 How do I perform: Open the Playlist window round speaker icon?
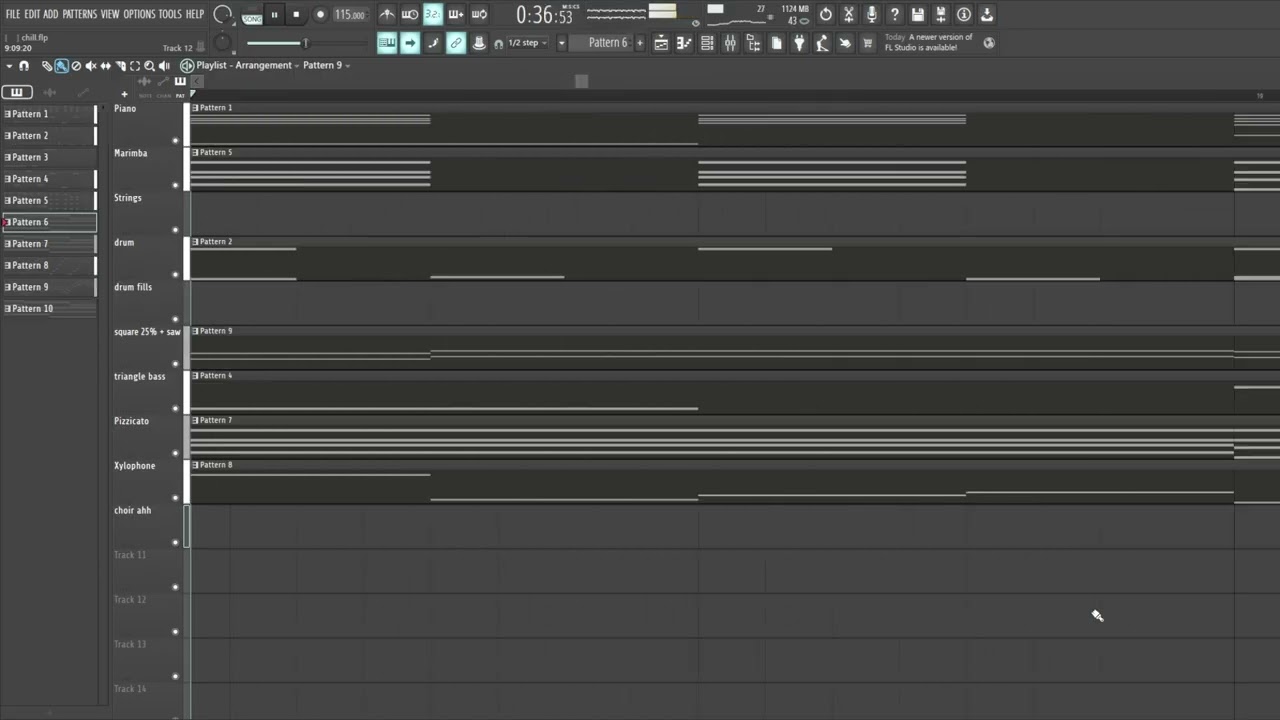[x=186, y=66]
